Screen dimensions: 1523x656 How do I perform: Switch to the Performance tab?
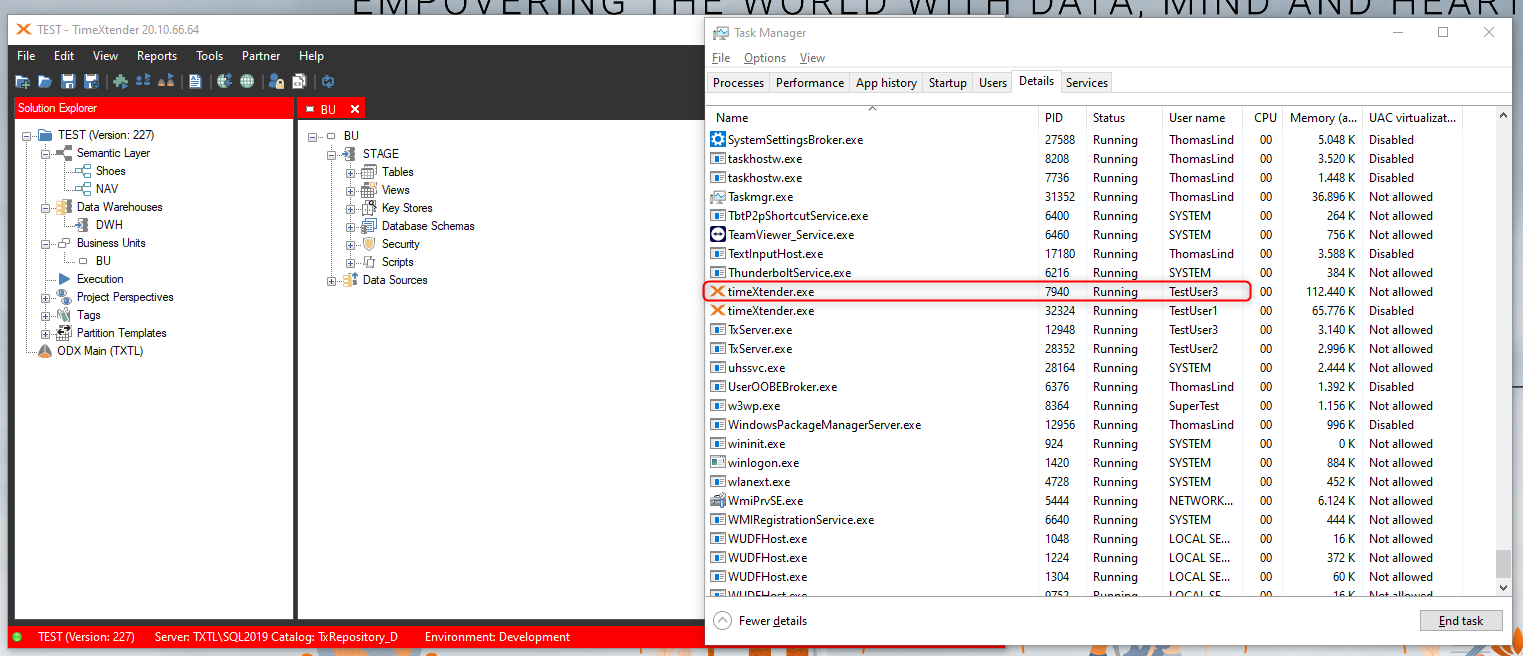(810, 83)
